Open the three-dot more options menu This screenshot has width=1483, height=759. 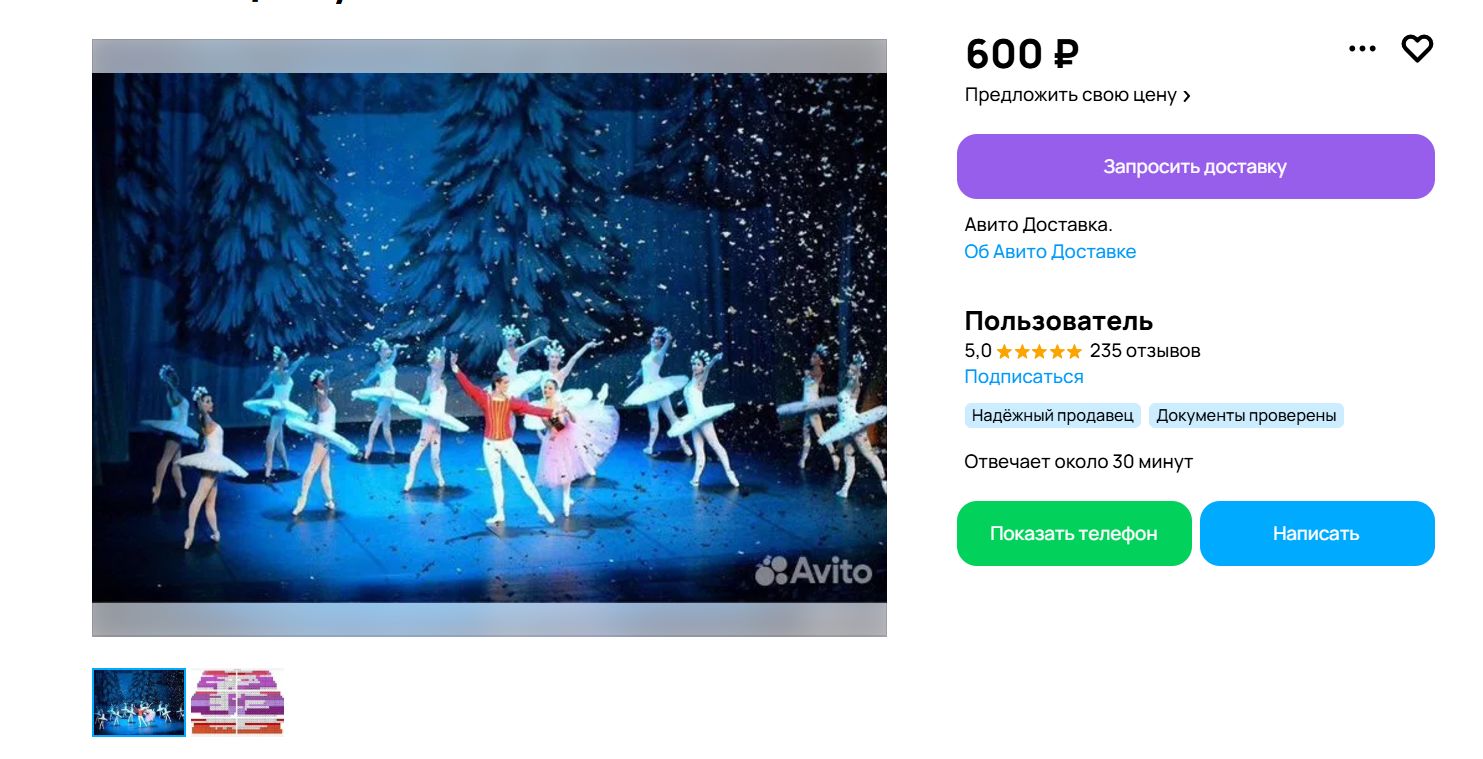(x=1362, y=49)
